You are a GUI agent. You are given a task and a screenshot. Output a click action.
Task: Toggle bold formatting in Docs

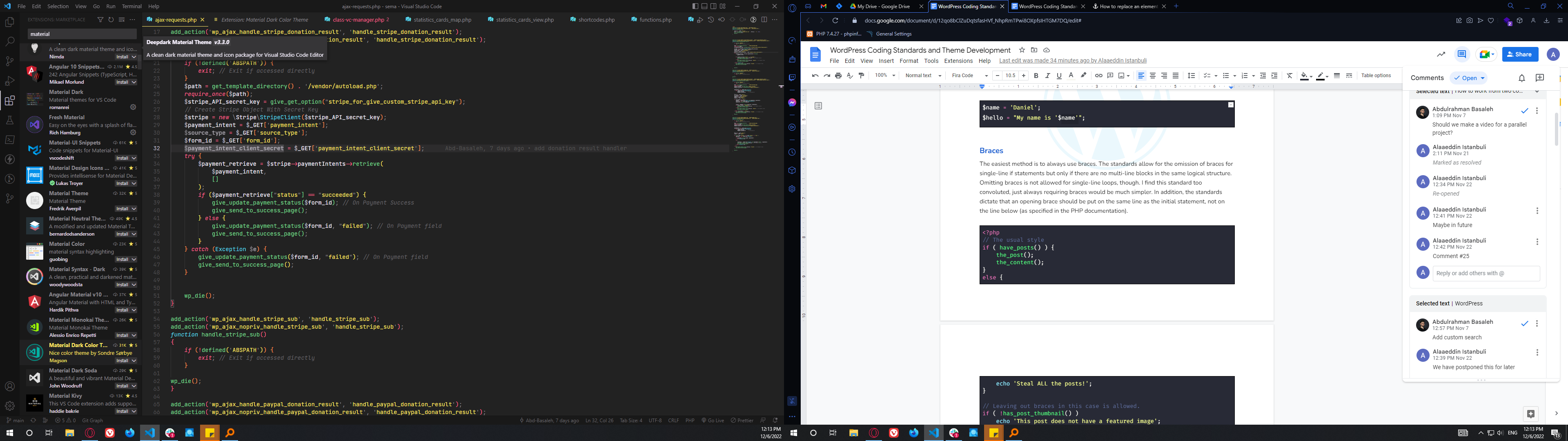(1036, 76)
